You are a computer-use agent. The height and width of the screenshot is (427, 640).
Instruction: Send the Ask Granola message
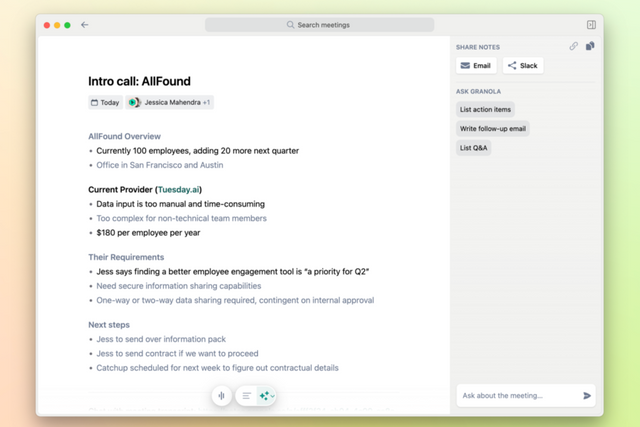tap(587, 396)
